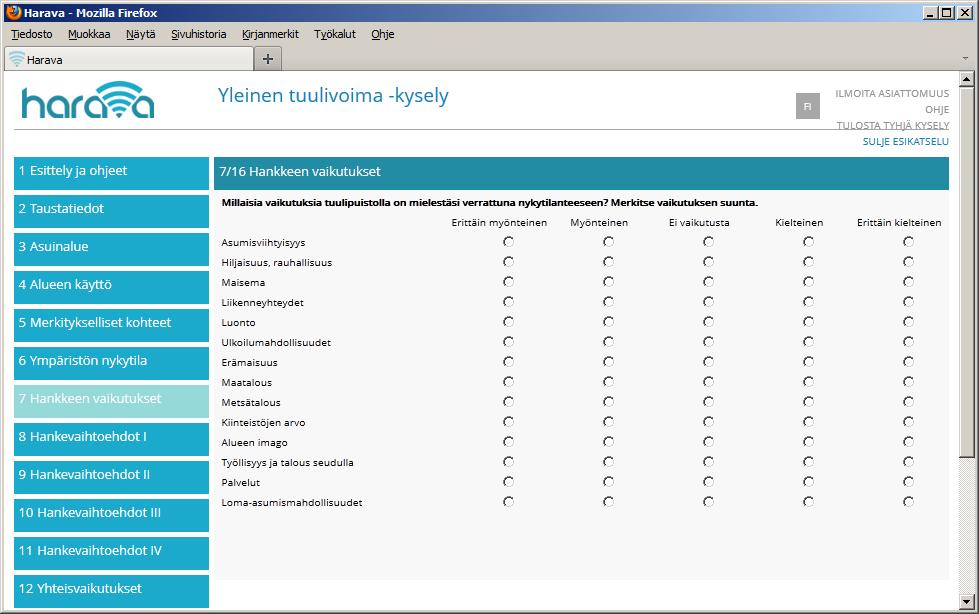Click the Yleinen tuulivoima -kysely title
The height and width of the screenshot is (614, 979).
tap(333, 96)
